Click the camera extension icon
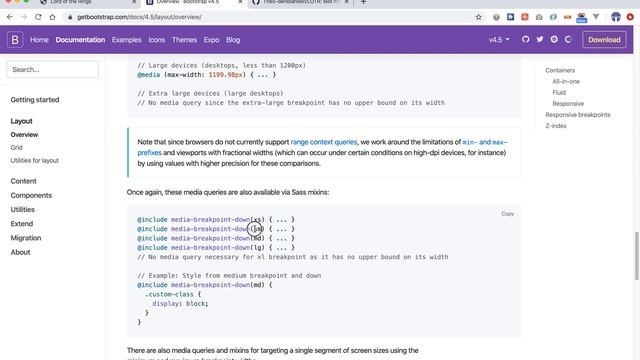 click(539, 17)
